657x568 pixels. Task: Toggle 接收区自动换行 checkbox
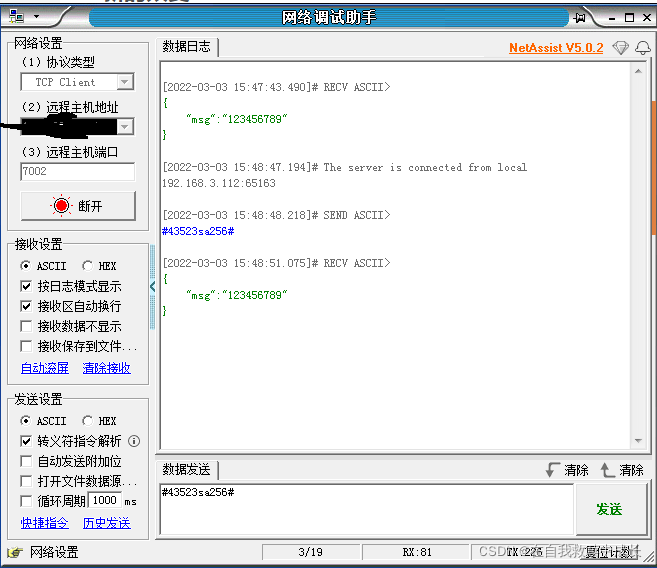(x=26, y=307)
